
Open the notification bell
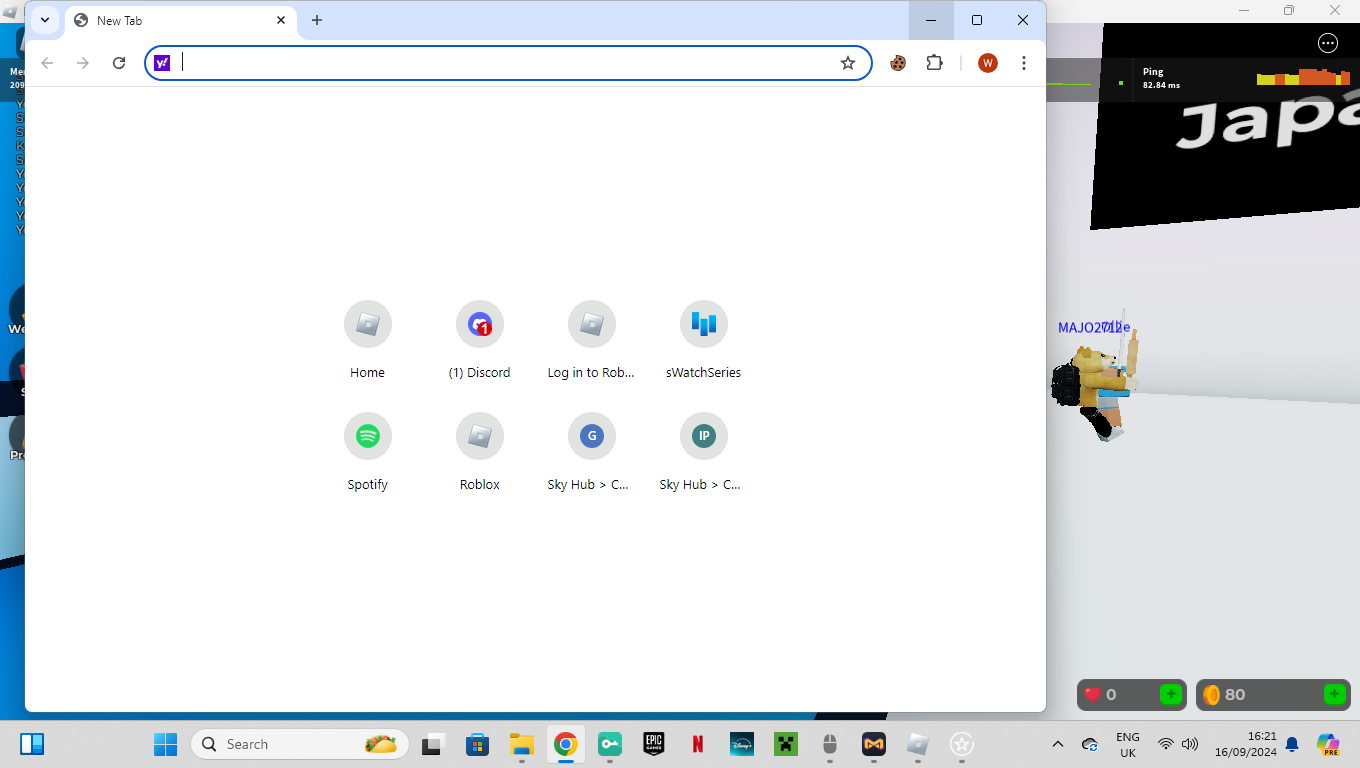click(1292, 744)
